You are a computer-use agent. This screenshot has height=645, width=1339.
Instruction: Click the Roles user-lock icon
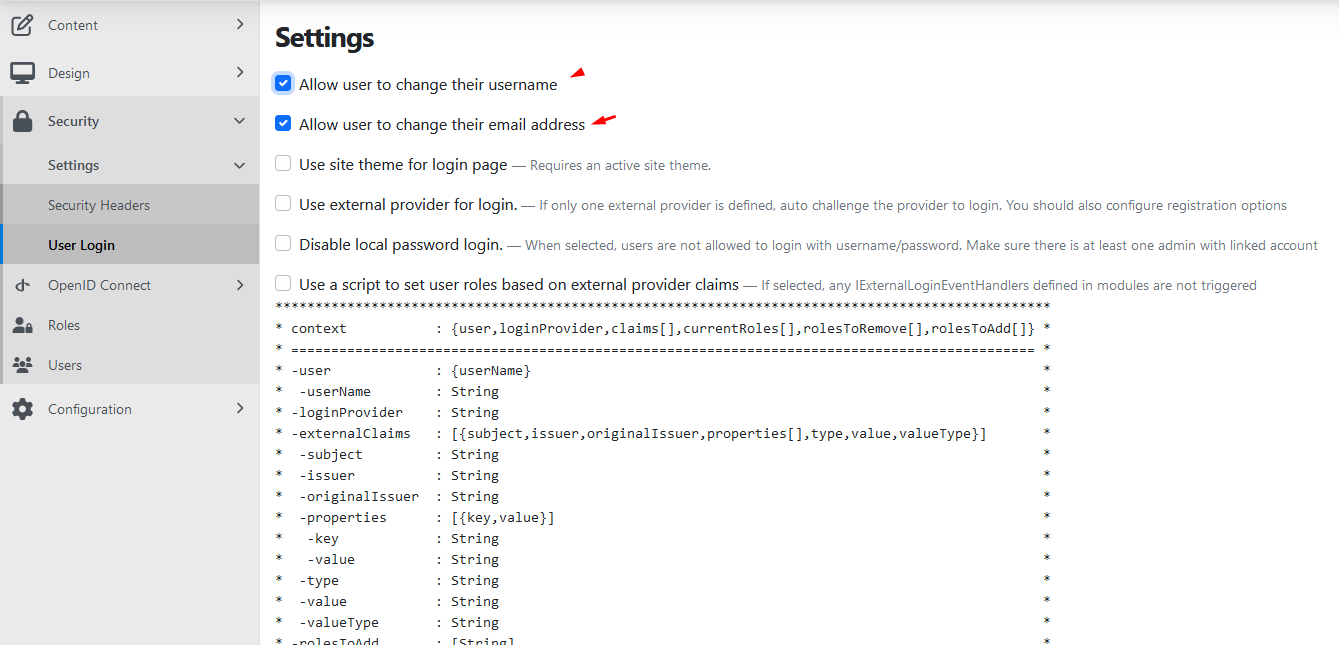click(22, 325)
